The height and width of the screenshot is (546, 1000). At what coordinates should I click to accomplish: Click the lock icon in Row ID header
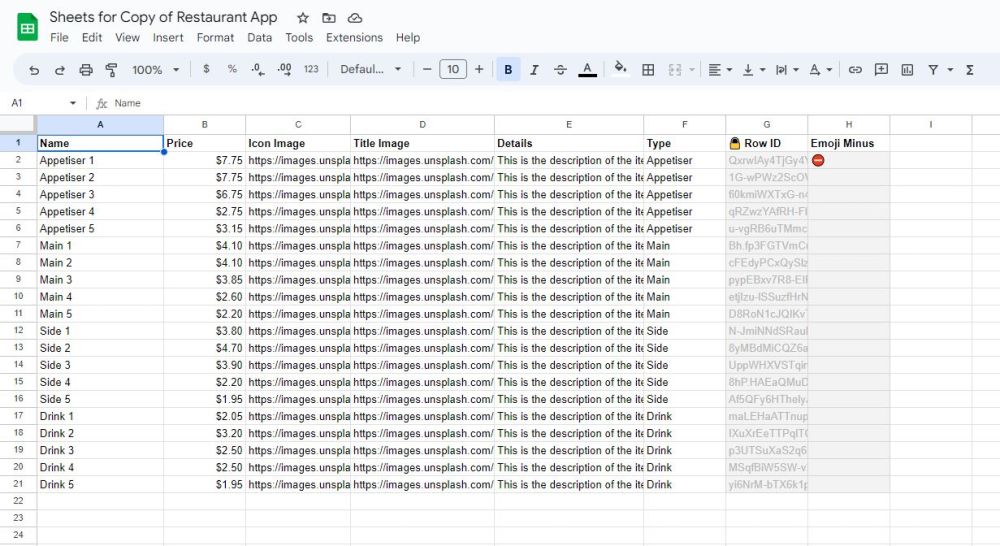coord(735,143)
